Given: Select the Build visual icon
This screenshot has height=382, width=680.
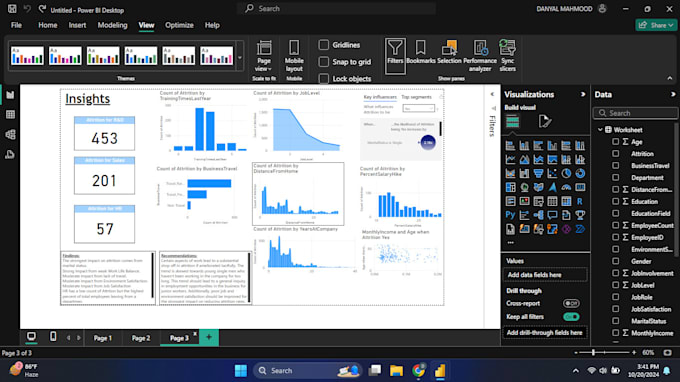Looking at the screenshot, I should (513, 122).
